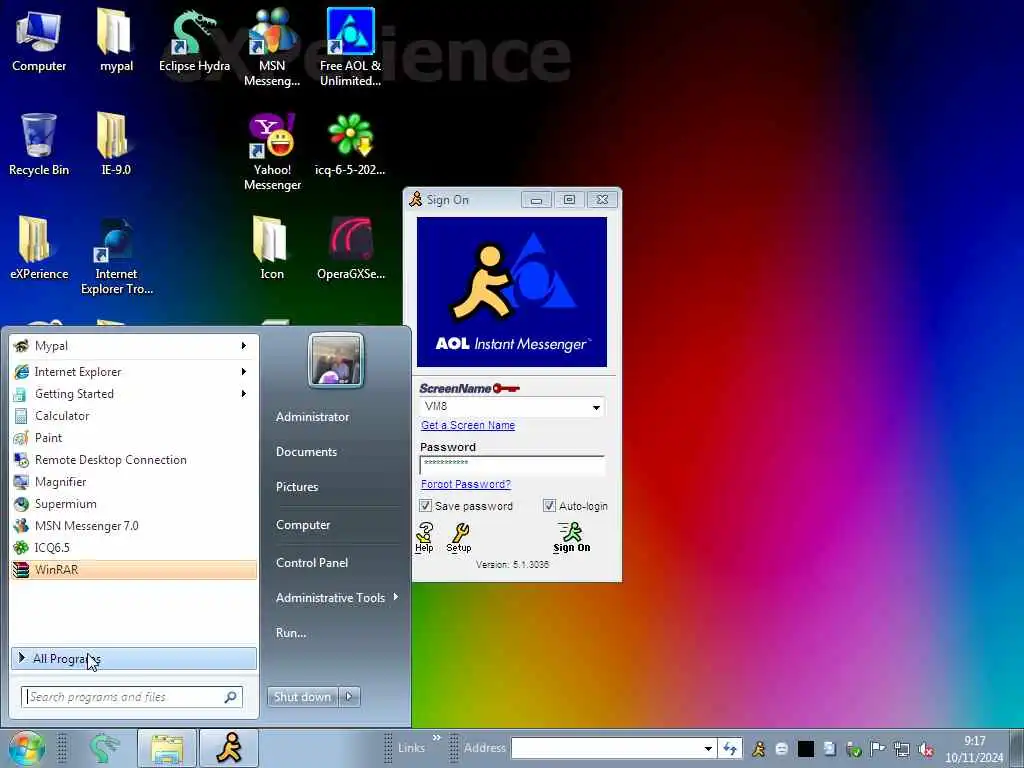Open Control Panel from Start menu

[312, 563]
